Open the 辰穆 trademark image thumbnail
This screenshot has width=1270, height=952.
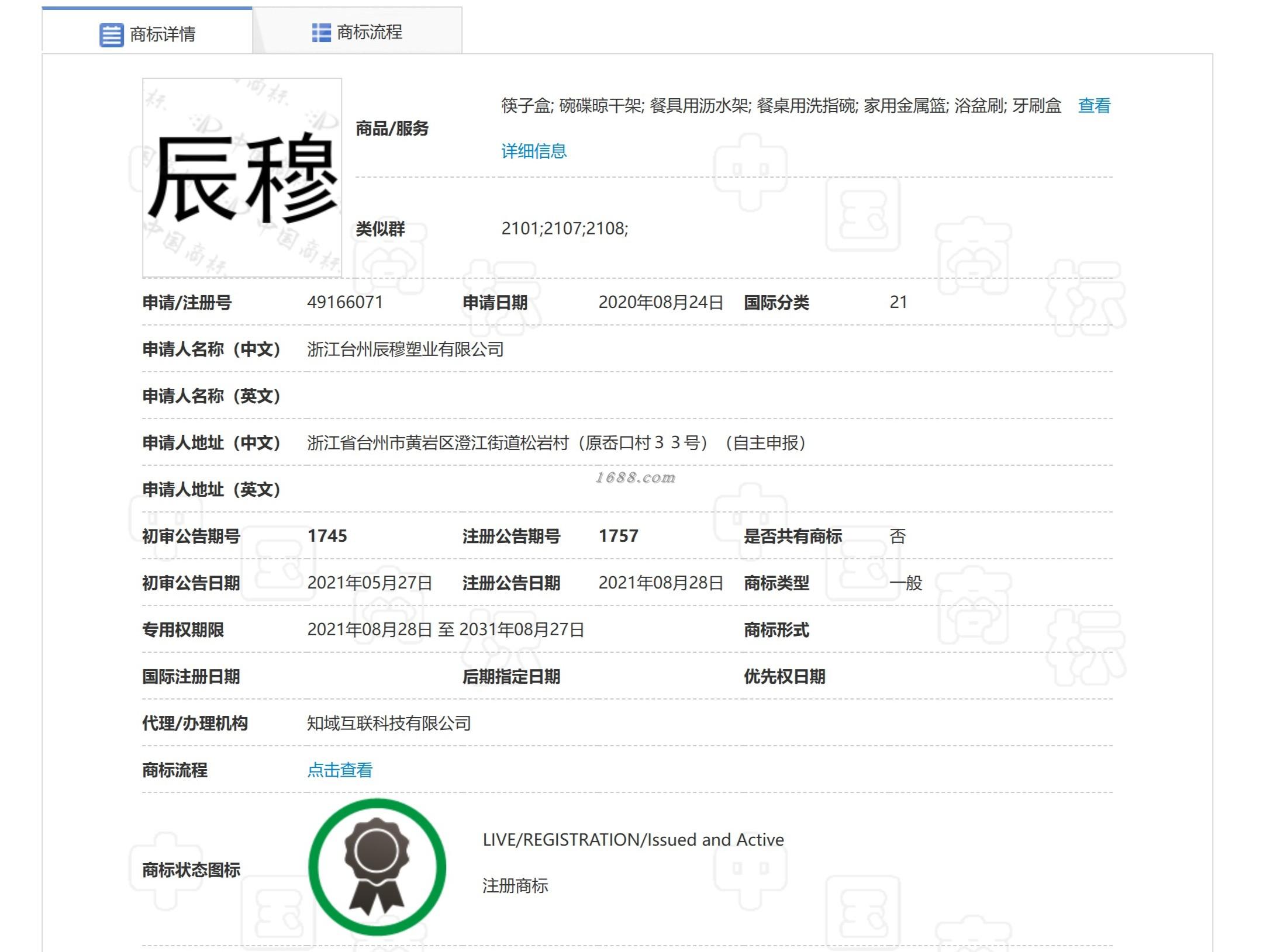click(242, 178)
